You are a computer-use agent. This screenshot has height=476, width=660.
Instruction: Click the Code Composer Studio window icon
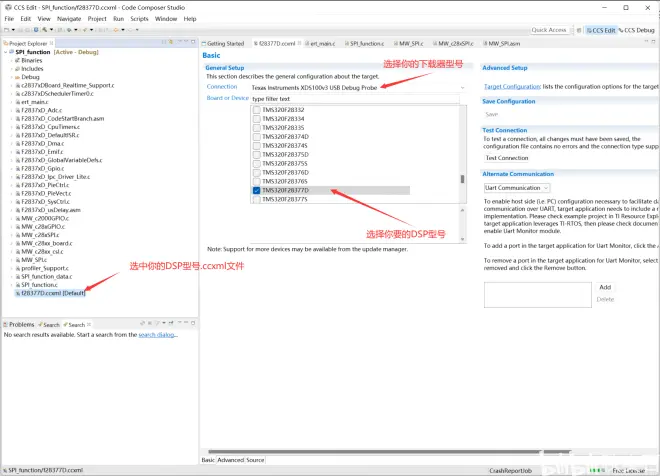pos(8,8)
